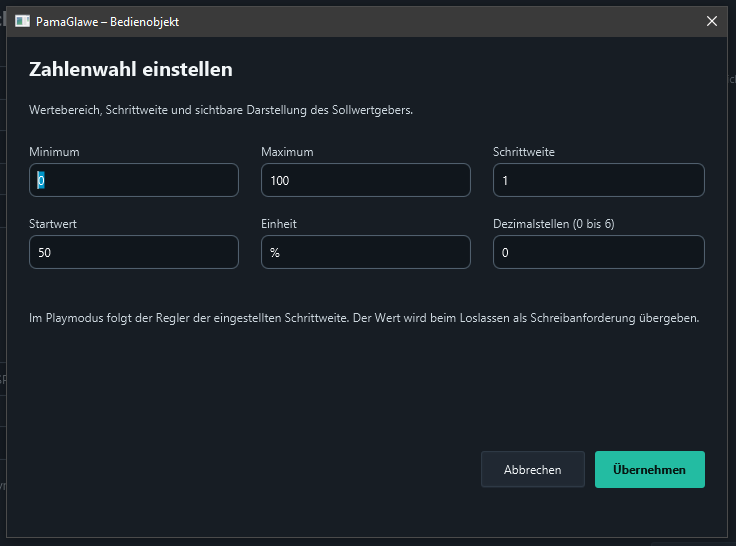
Task: Click the heading 'Zahlenwahl einstellen'
Action: pos(130,69)
